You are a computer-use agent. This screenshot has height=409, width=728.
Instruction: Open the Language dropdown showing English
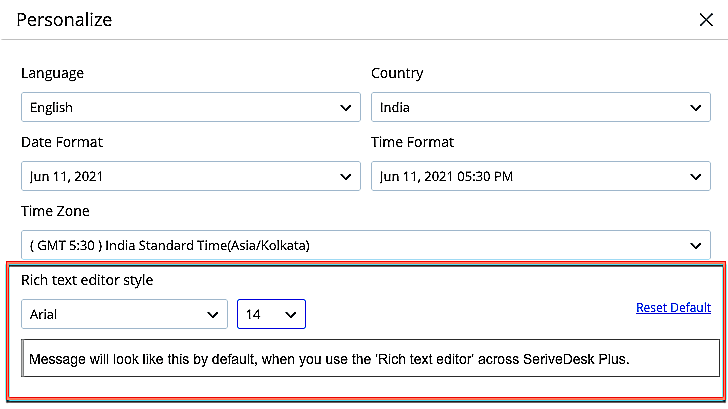(190, 108)
